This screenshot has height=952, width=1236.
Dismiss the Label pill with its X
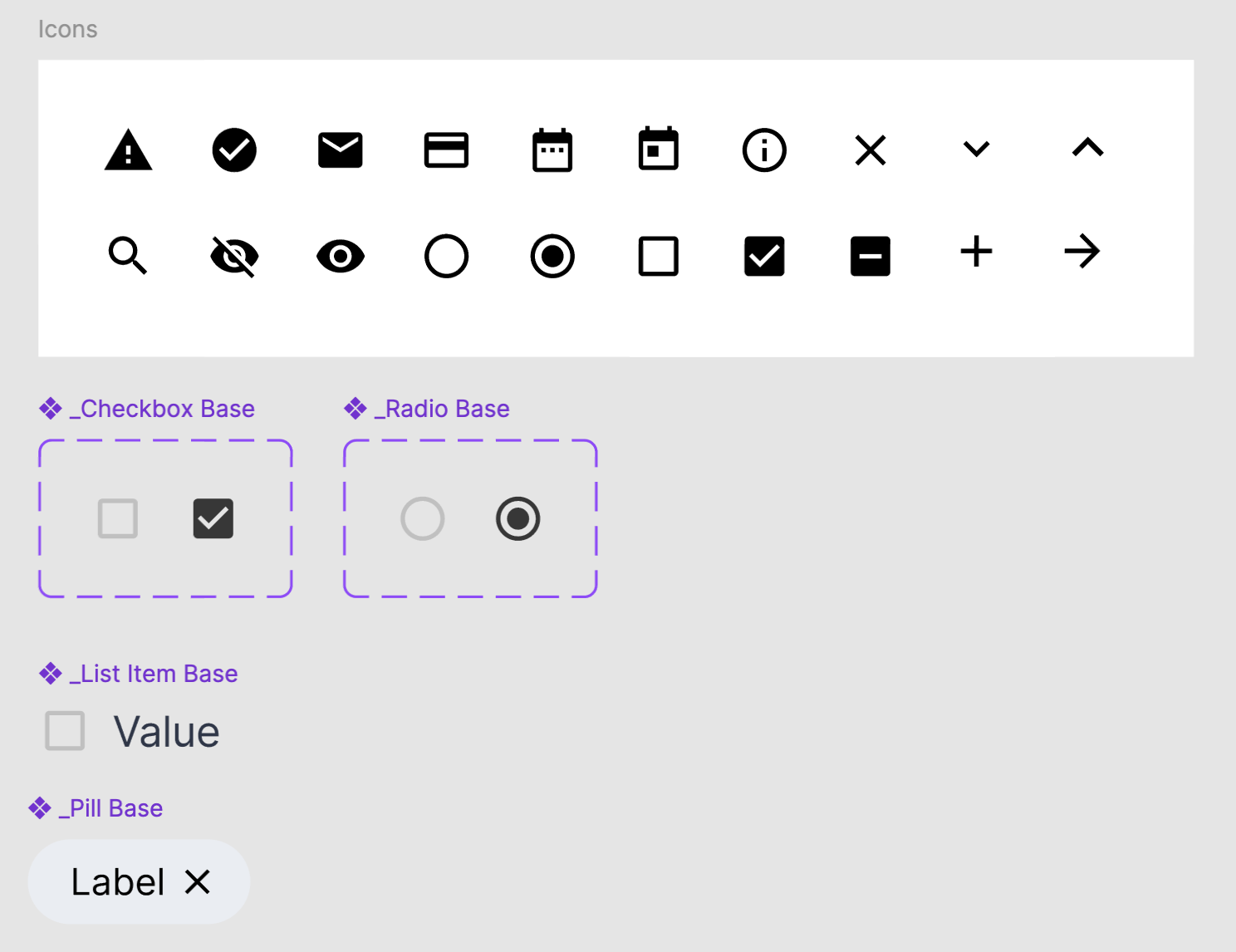point(199,881)
